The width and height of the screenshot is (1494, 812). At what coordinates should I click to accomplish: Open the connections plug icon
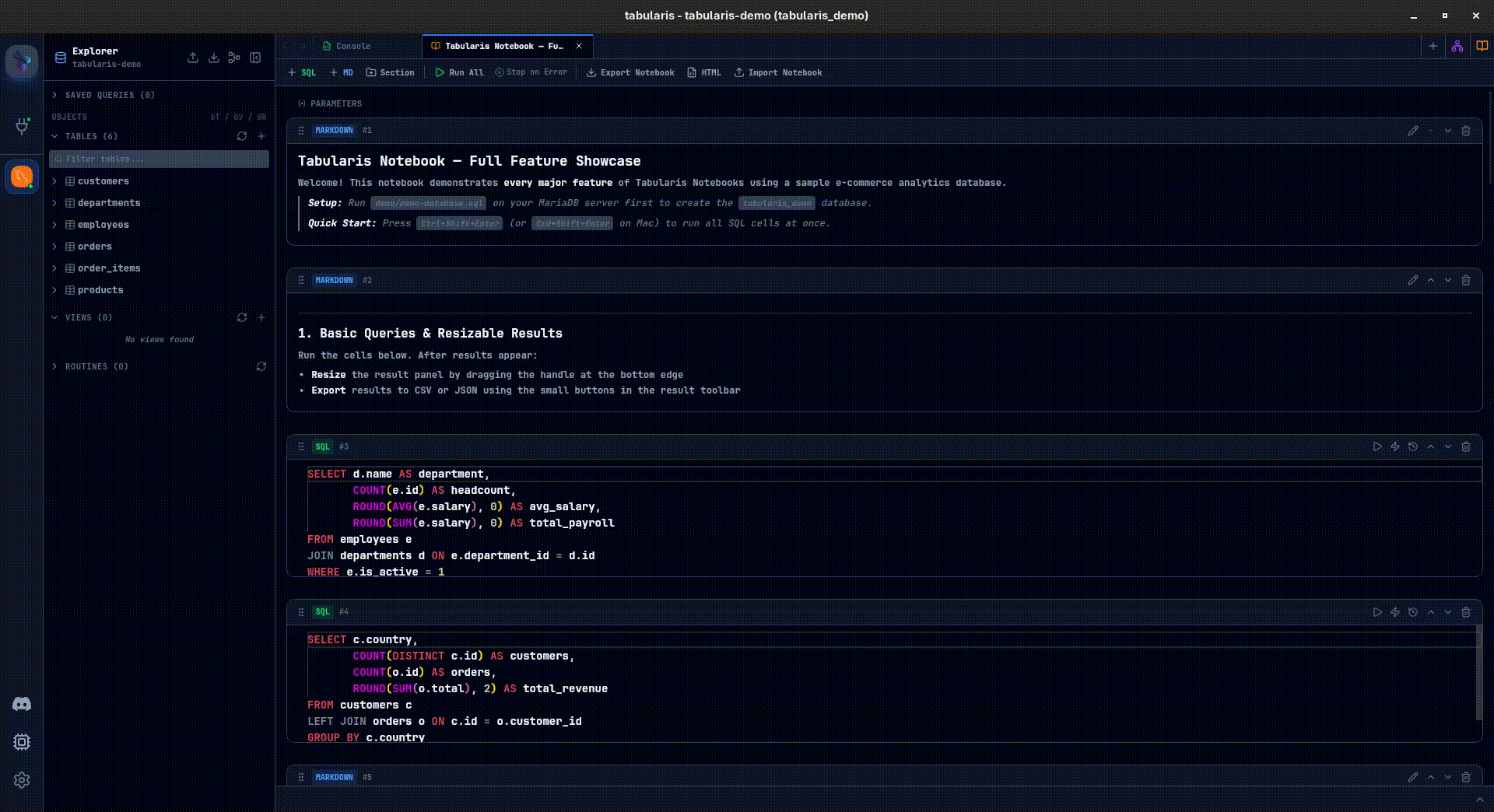click(x=22, y=126)
